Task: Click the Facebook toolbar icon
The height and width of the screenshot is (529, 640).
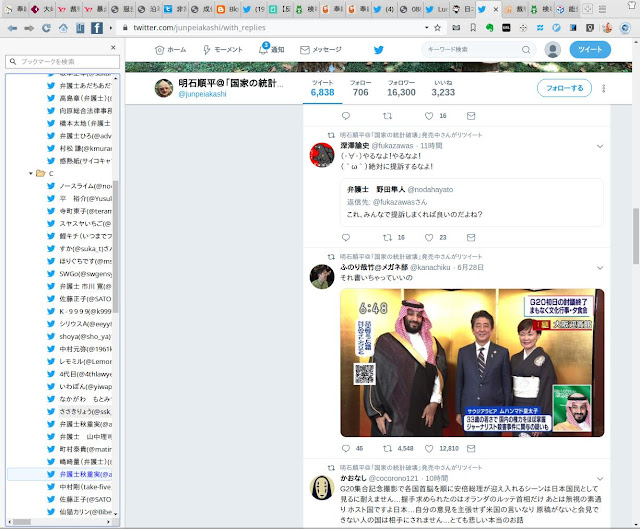Action: (x=97, y=28)
